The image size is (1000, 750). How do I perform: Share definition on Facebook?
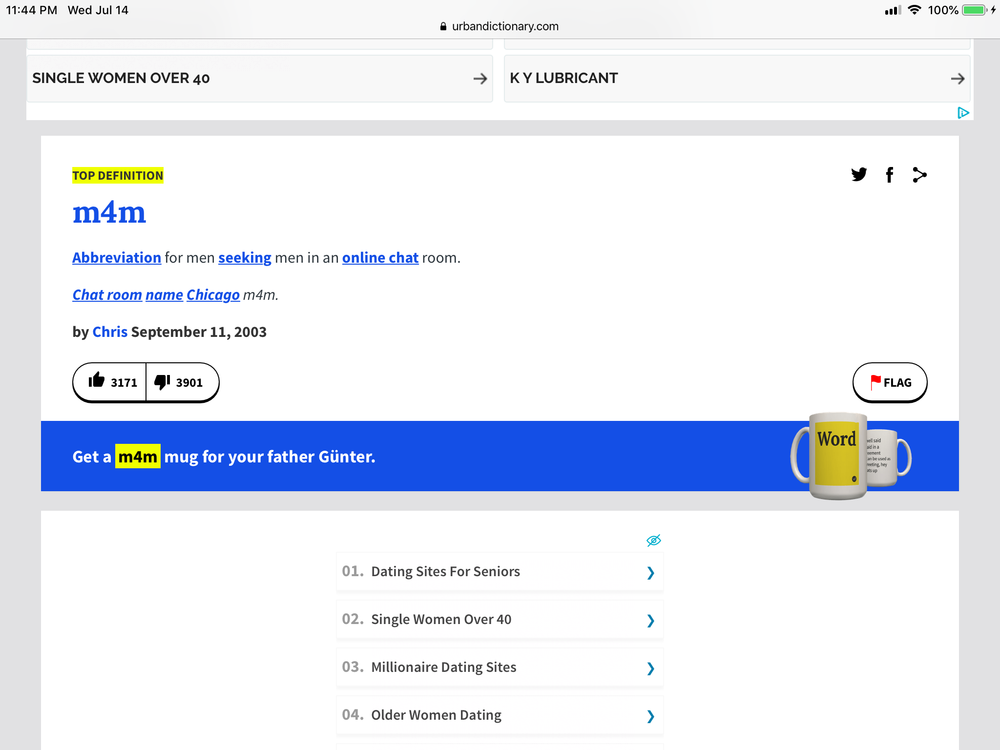click(x=889, y=175)
